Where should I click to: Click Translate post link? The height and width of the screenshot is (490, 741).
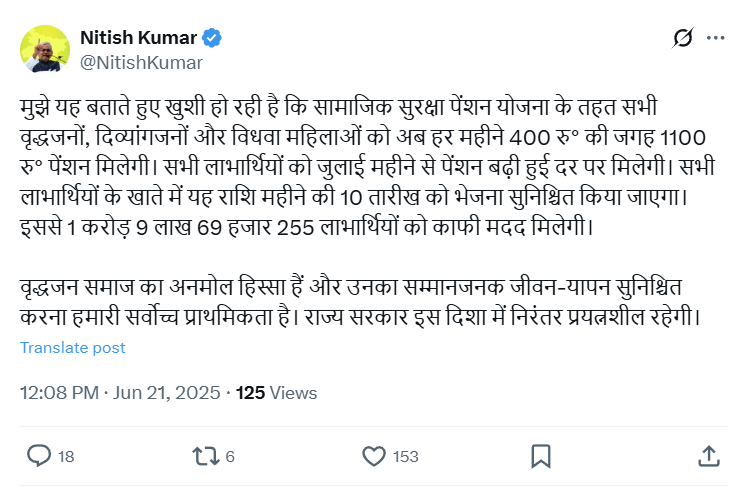click(73, 348)
